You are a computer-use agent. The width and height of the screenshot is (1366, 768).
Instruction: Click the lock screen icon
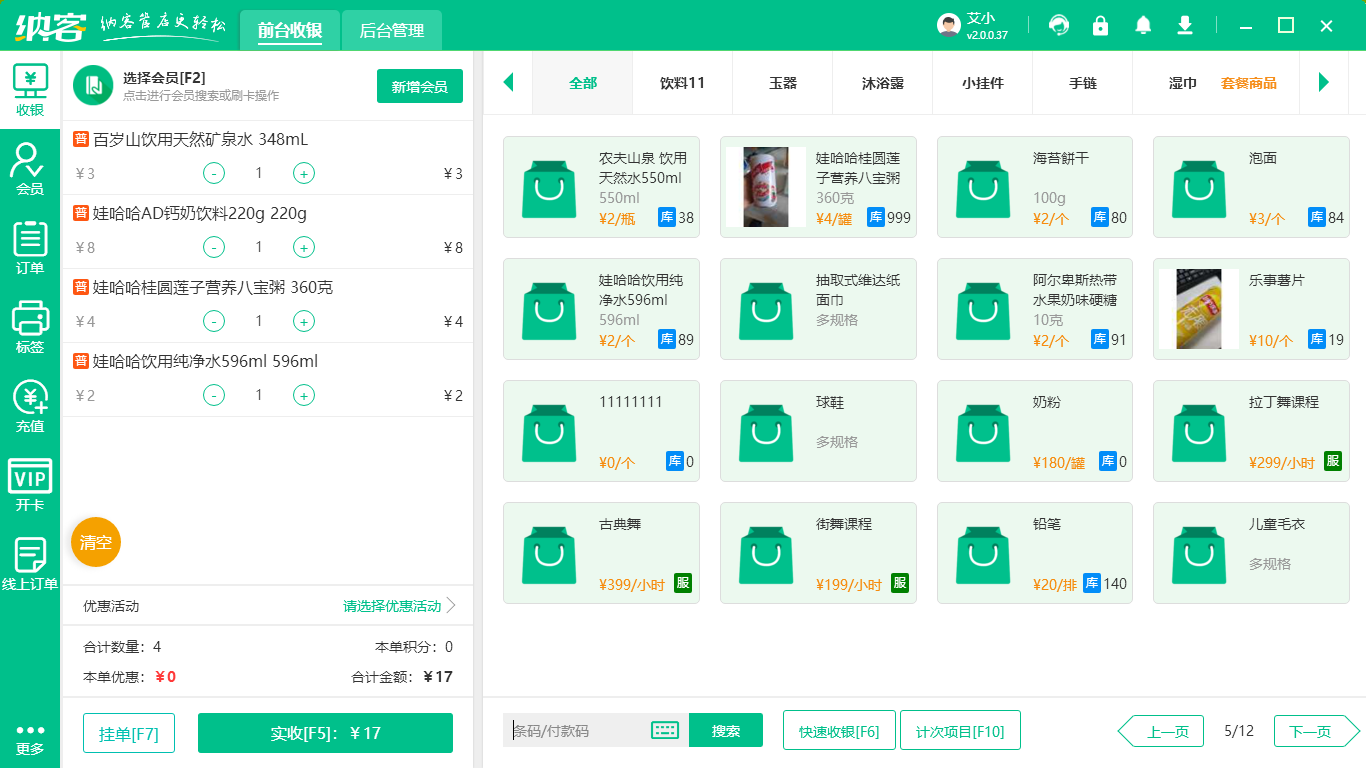coord(1101,25)
